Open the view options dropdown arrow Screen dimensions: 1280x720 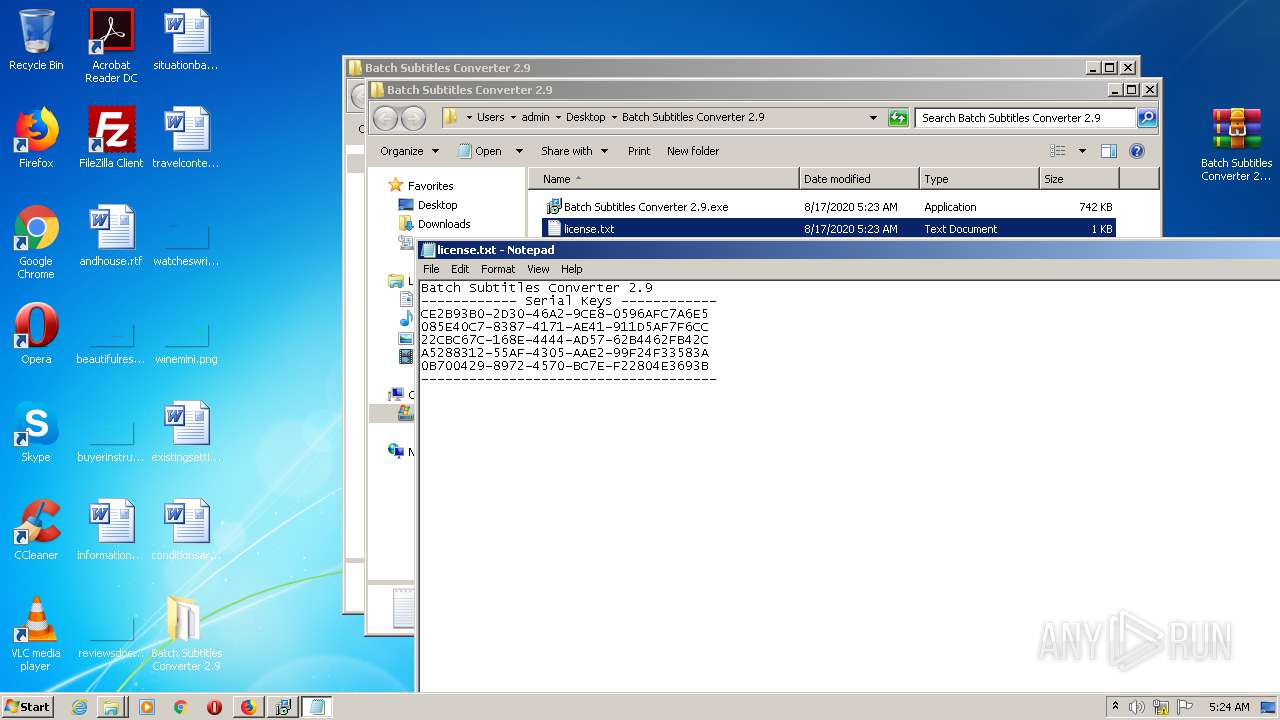[x=1082, y=151]
